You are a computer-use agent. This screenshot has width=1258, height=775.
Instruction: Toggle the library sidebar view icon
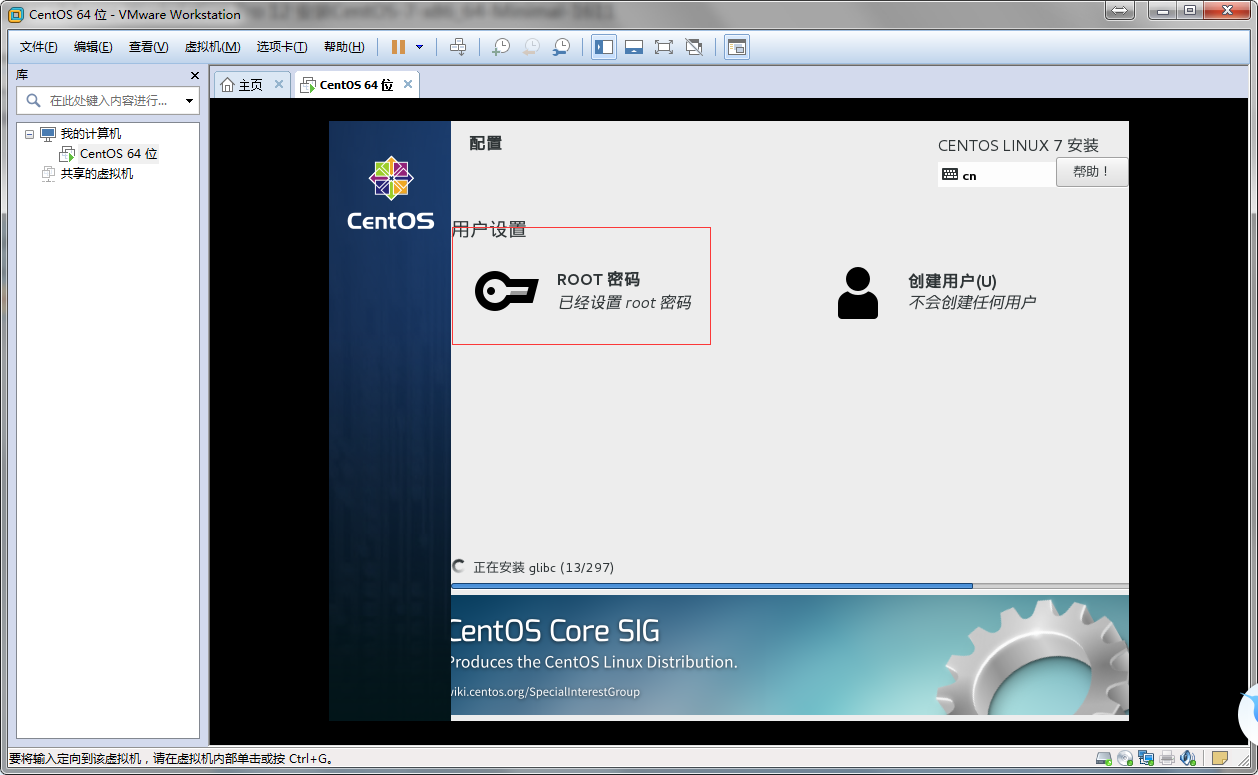click(x=604, y=47)
